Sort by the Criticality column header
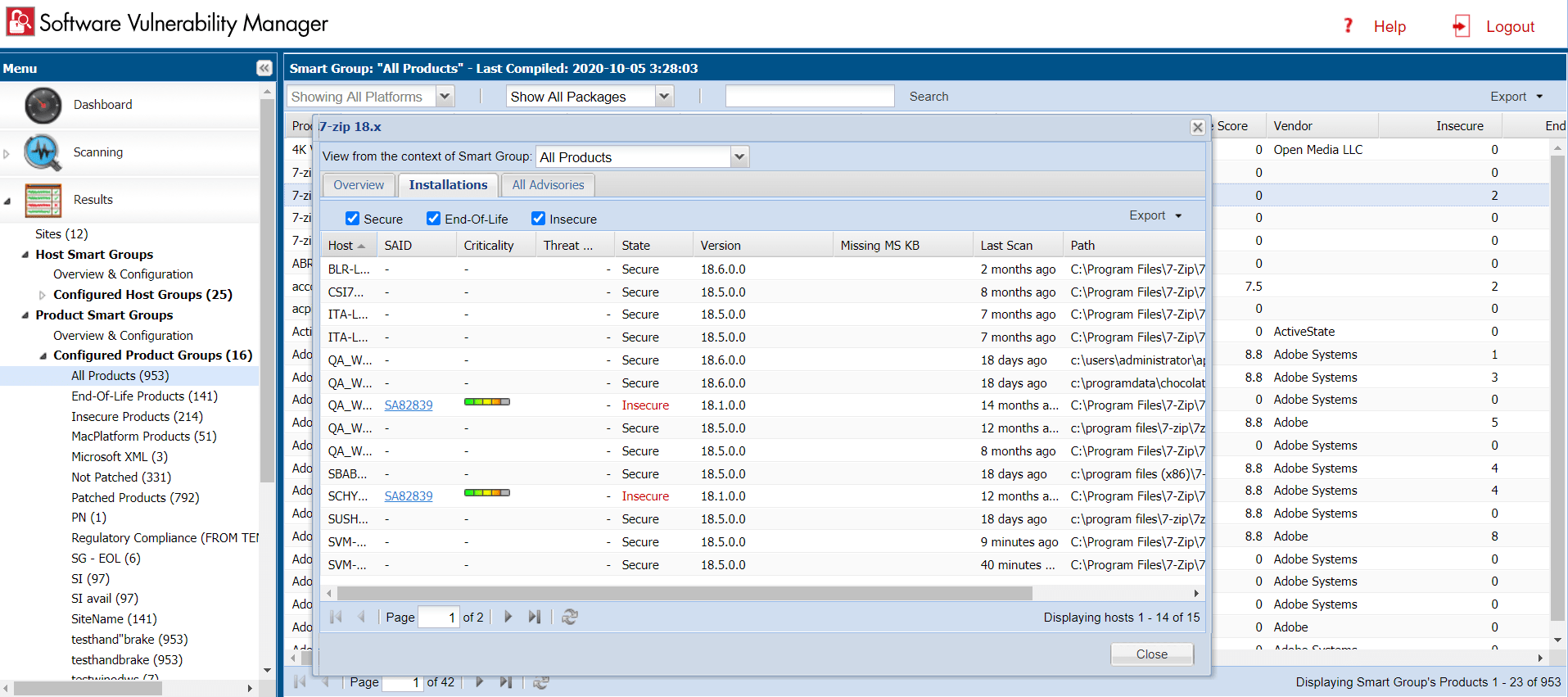The image size is (1568, 697). pyautogui.click(x=495, y=246)
